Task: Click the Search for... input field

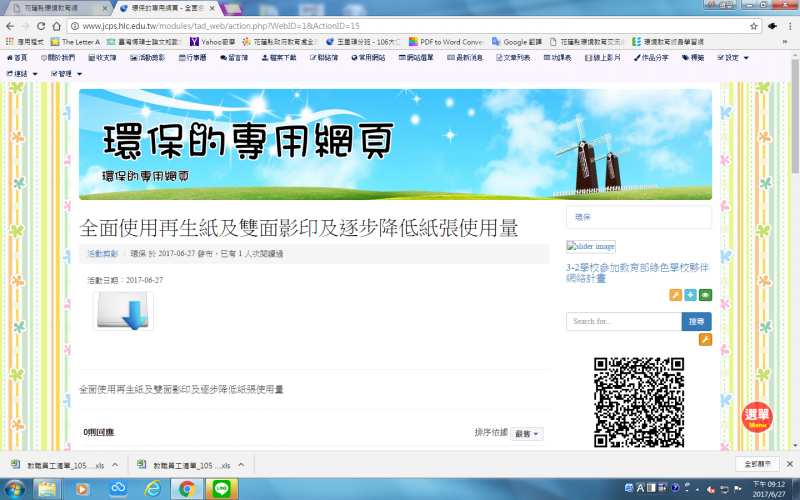Action: [x=623, y=321]
